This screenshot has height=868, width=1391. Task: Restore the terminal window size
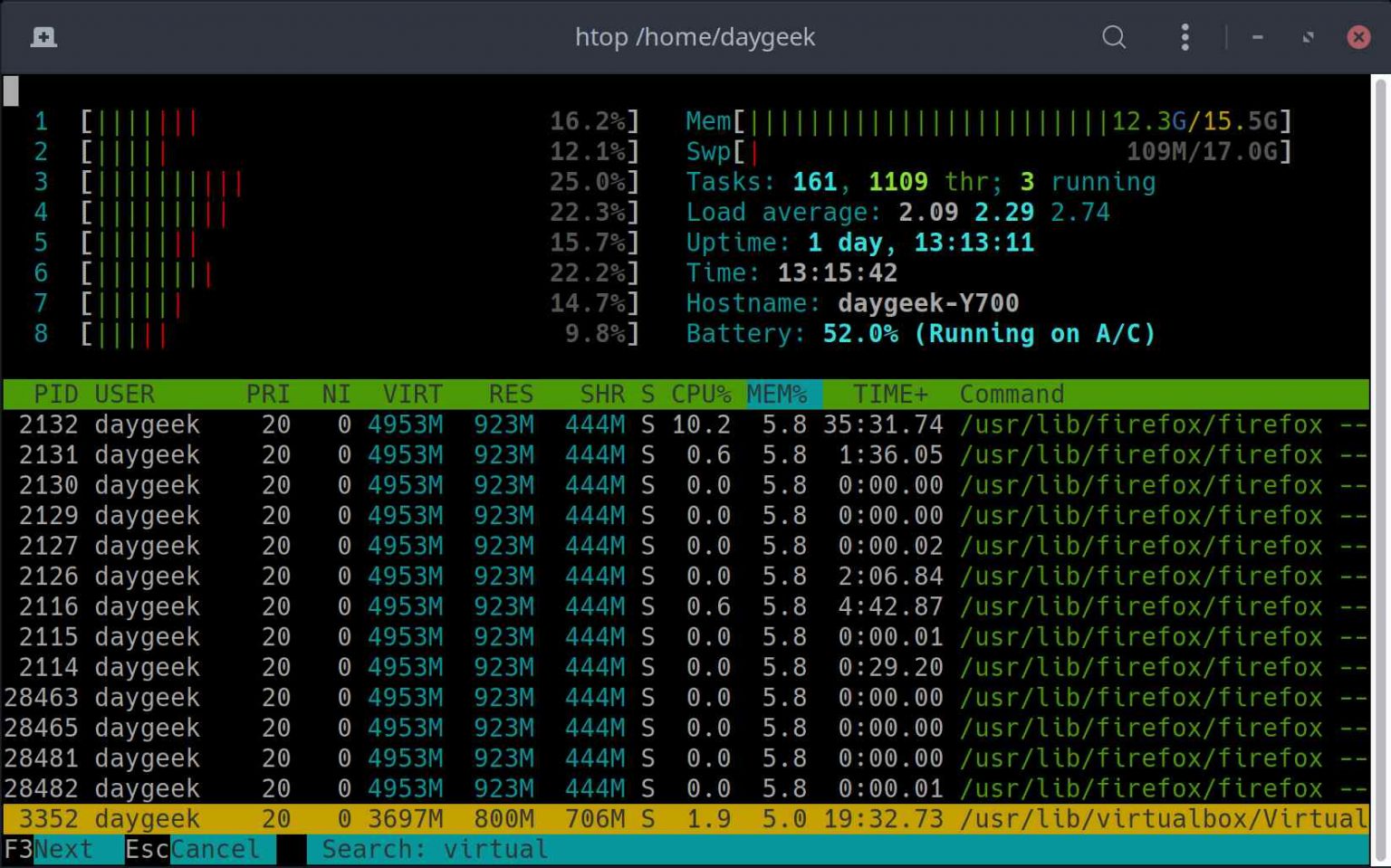pyautogui.click(x=1308, y=37)
